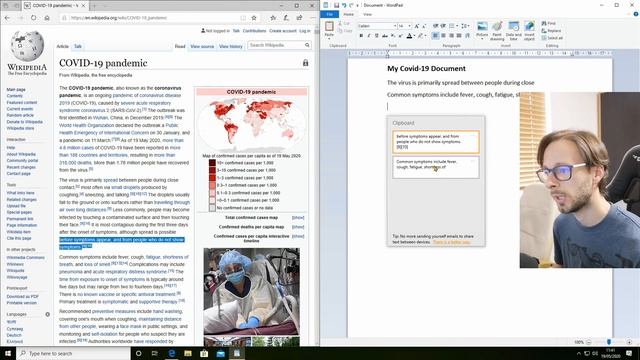Screen dimensions: 640x360
Task: Open View history tab on Wikipedia
Action: pyautogui.click(x=231, y=47)
